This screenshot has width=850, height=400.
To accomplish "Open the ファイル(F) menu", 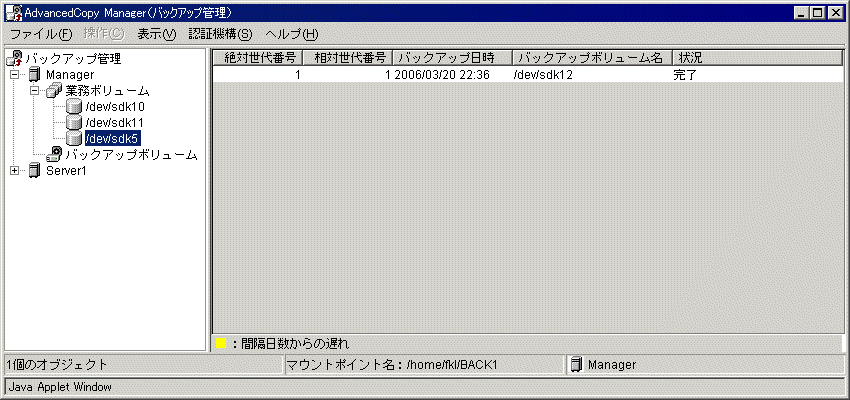I will click(x=41, y=34).
